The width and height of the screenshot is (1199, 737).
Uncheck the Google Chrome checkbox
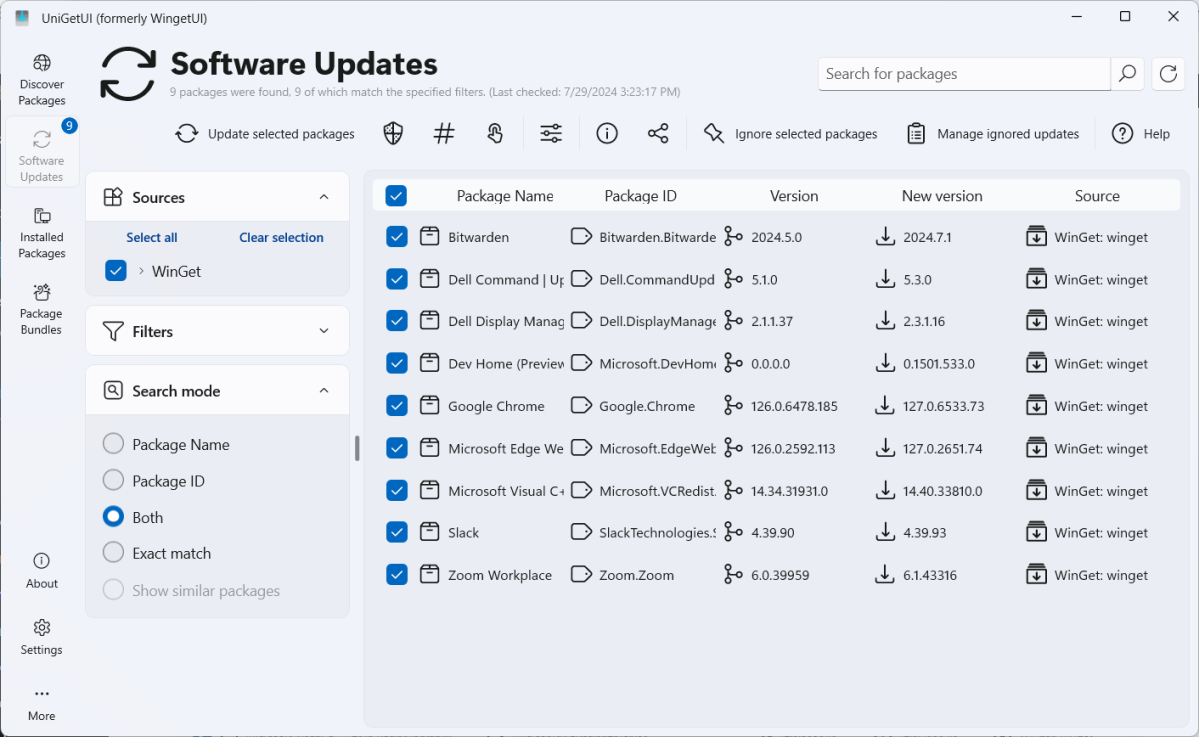[396, 405]
